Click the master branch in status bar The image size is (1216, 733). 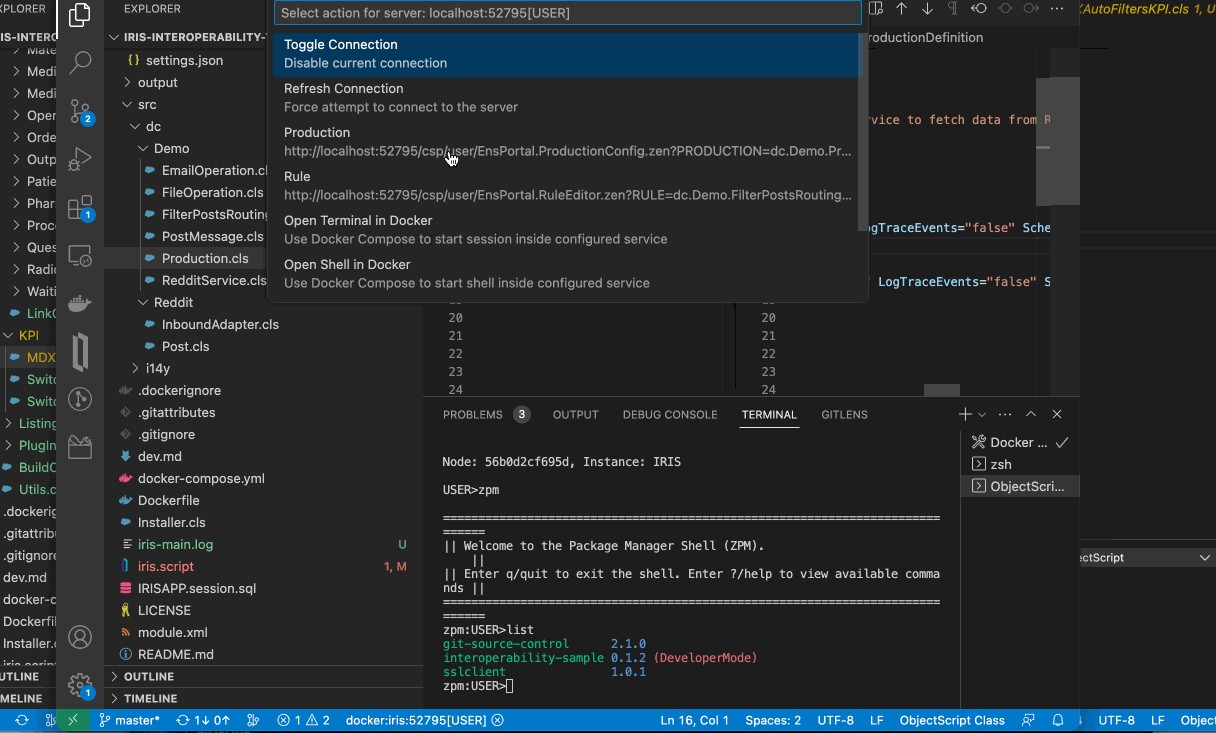(129, 720)
